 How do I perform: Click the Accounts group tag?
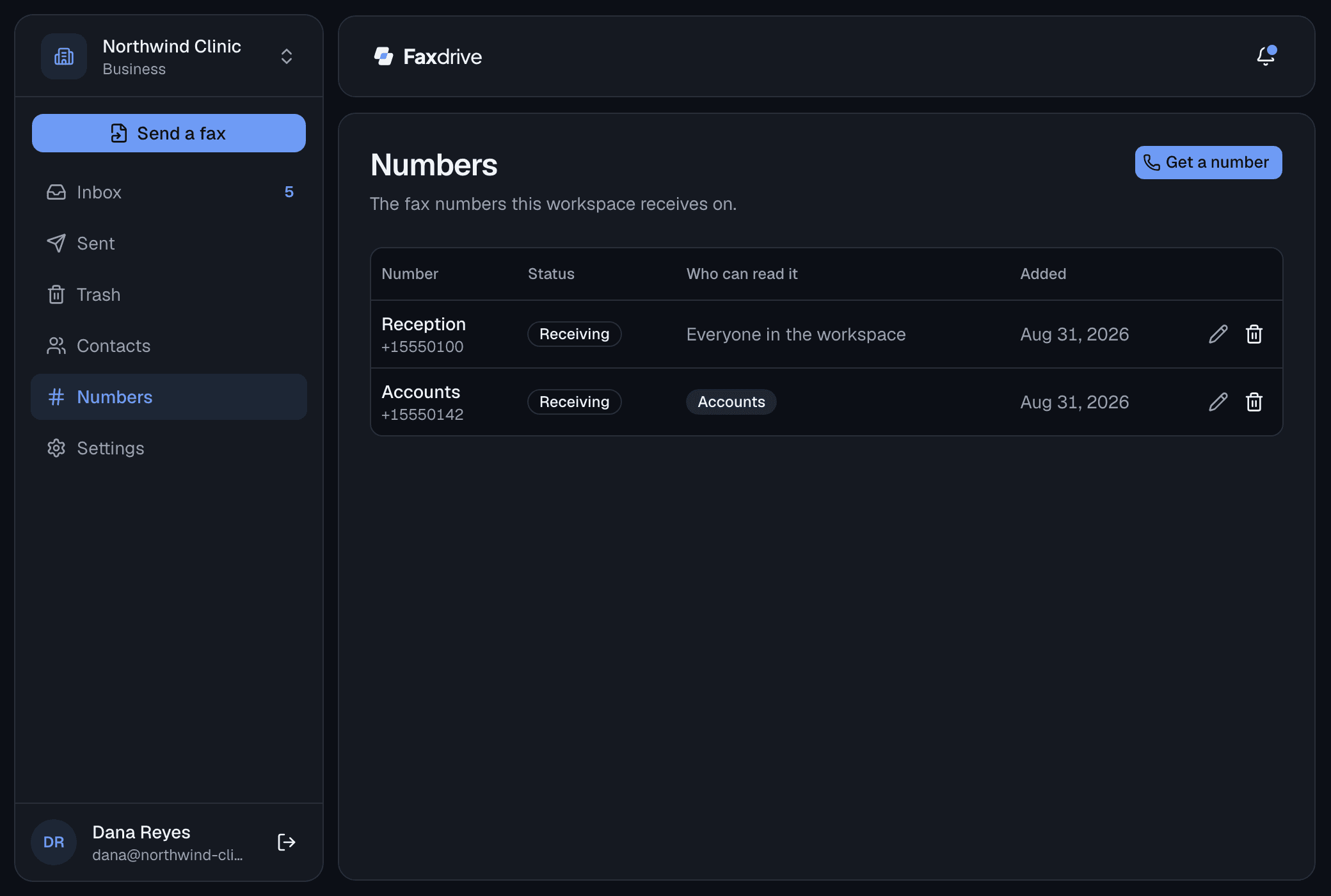(x=731, y=402)
